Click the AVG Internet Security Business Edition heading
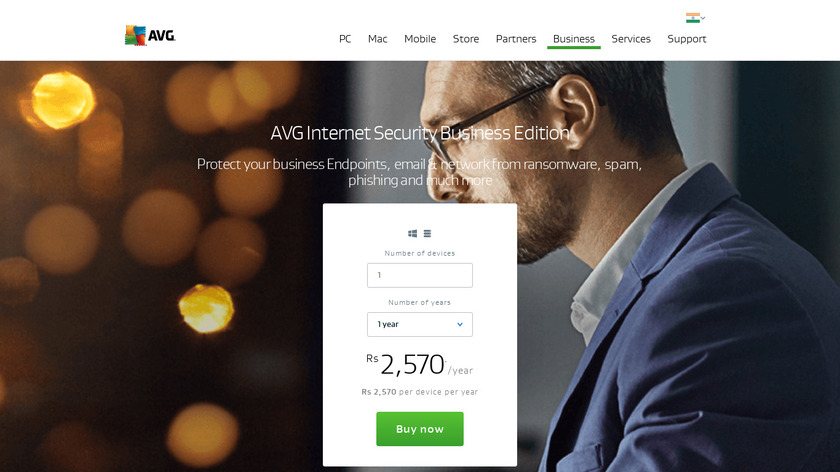Image resolution: width=840 pixels, height=472 pixels. 420,133
